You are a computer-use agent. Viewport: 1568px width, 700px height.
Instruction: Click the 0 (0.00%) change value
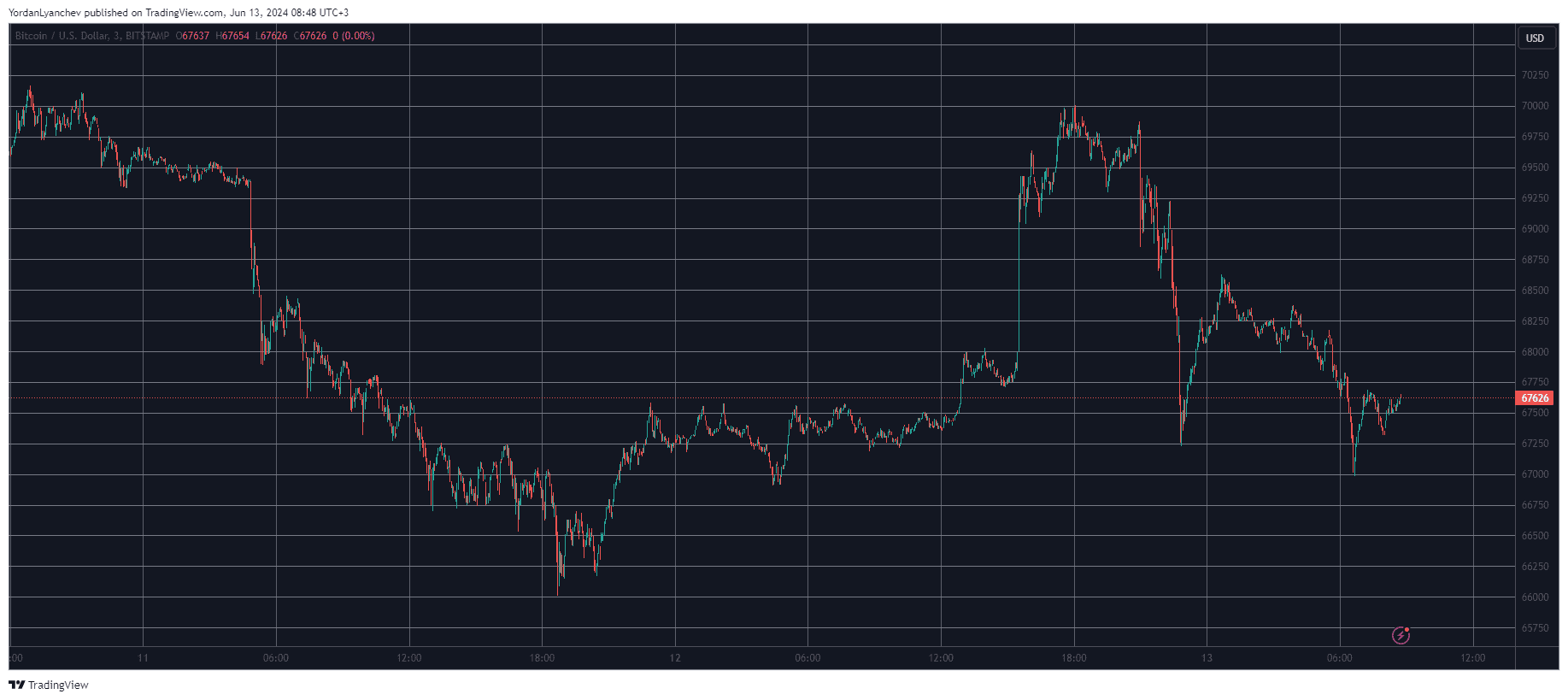click(x=354, y=36)
